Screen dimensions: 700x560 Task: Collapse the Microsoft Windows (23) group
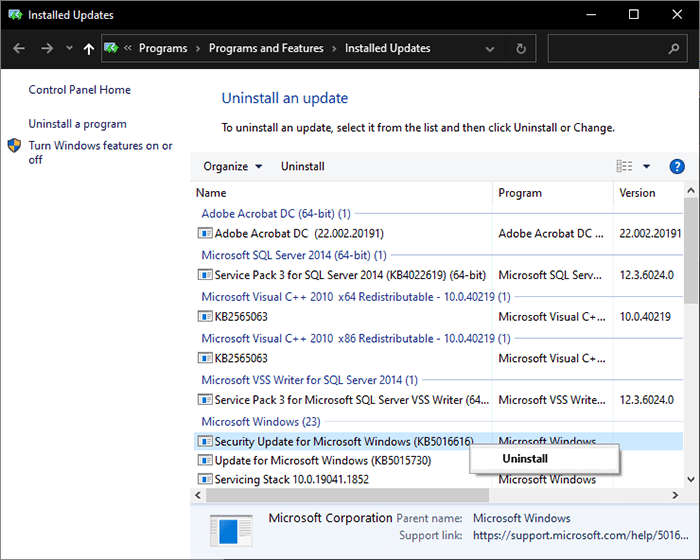(x=261, y=422)
